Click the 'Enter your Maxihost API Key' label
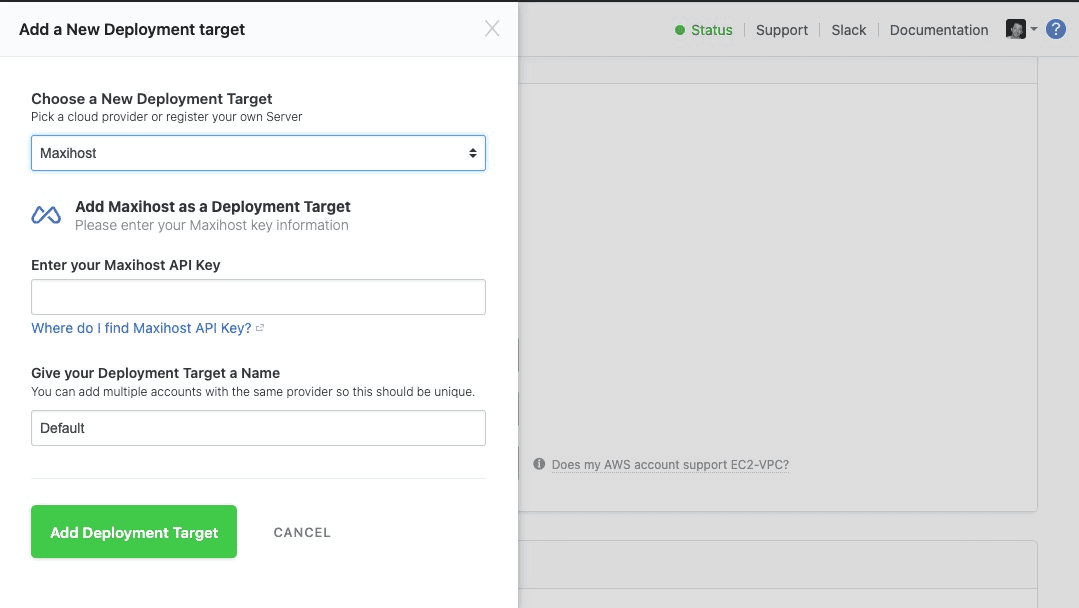Viewport: 1079px width, 608px height. point(126,265)
